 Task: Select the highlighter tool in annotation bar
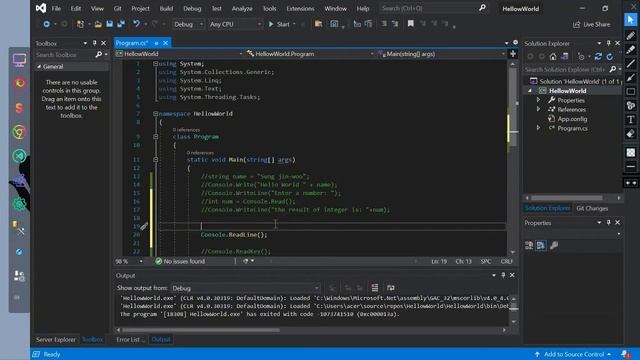pyautogui.click(x=631, y=49)
